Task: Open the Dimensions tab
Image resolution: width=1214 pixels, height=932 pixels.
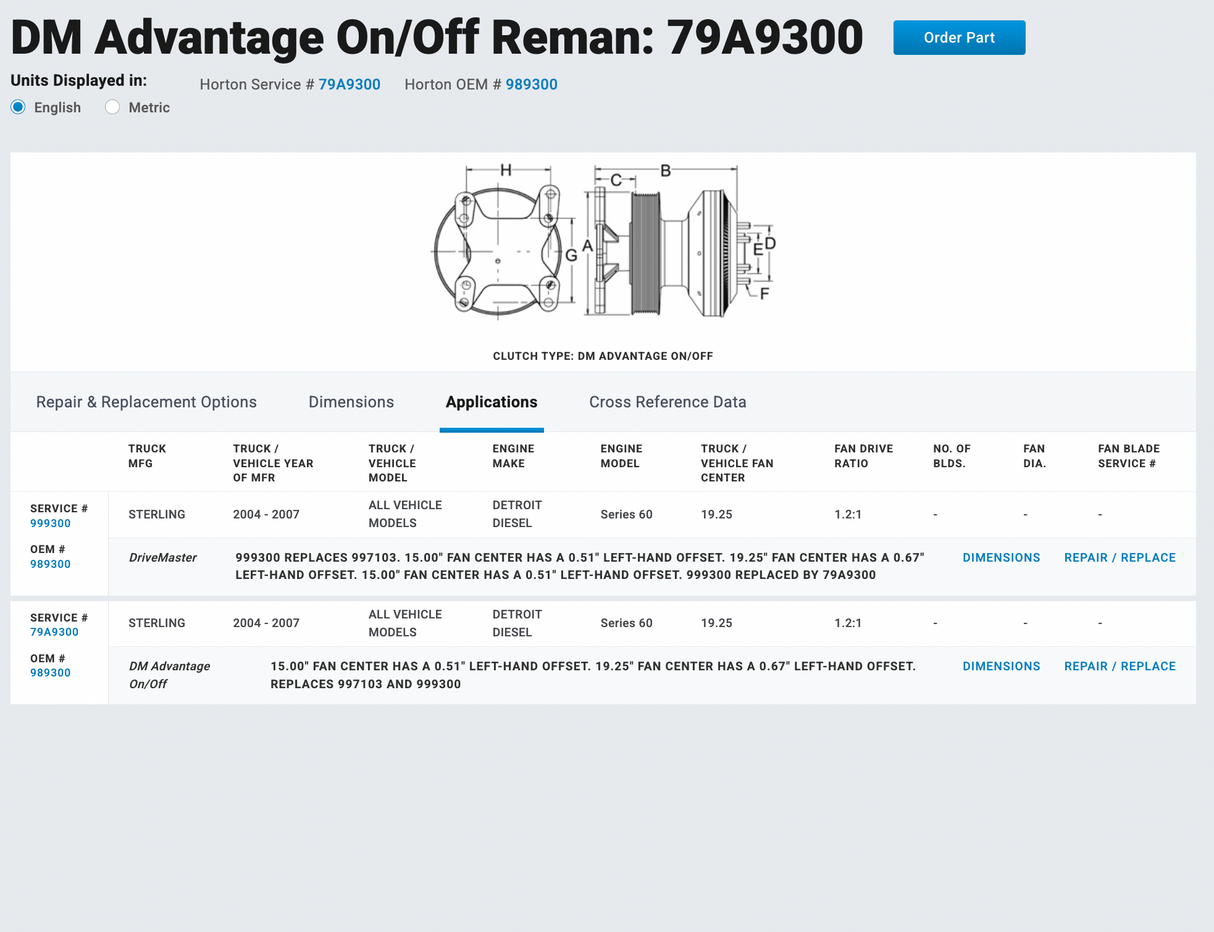Action: (x=351, y=402)
